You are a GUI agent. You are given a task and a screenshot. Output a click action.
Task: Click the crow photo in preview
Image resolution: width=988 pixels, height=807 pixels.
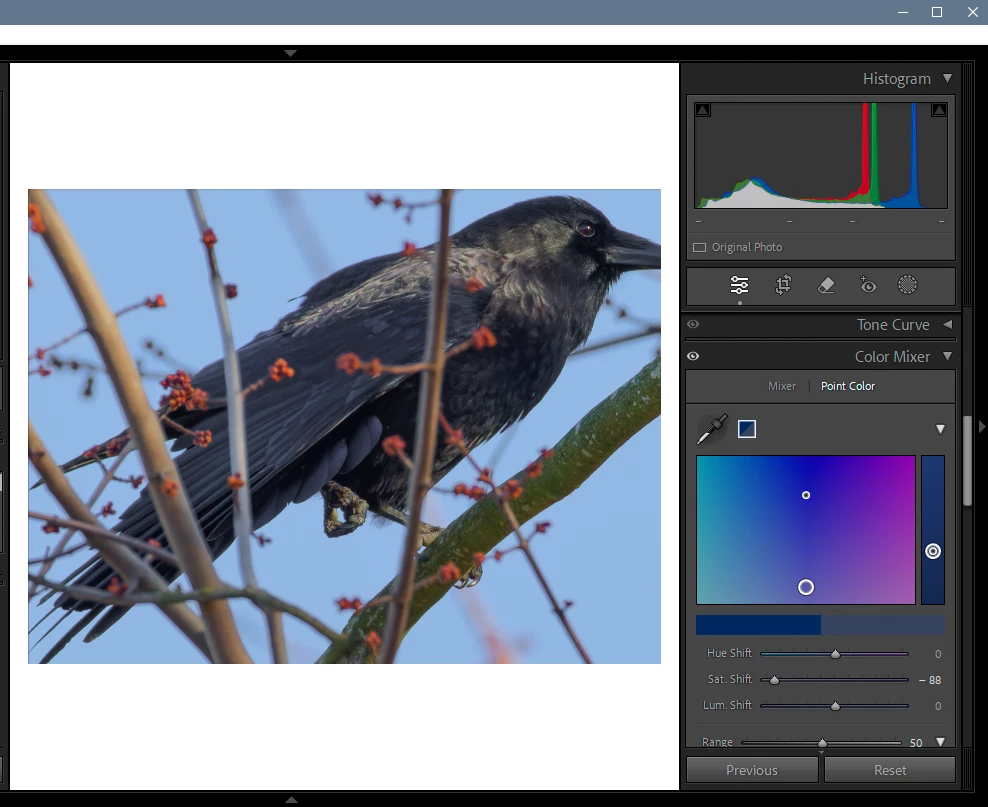(344, 426)
